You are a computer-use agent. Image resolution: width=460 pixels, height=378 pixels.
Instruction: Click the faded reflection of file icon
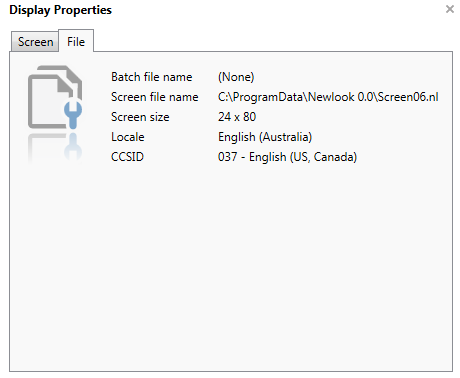tap(55, 147)
